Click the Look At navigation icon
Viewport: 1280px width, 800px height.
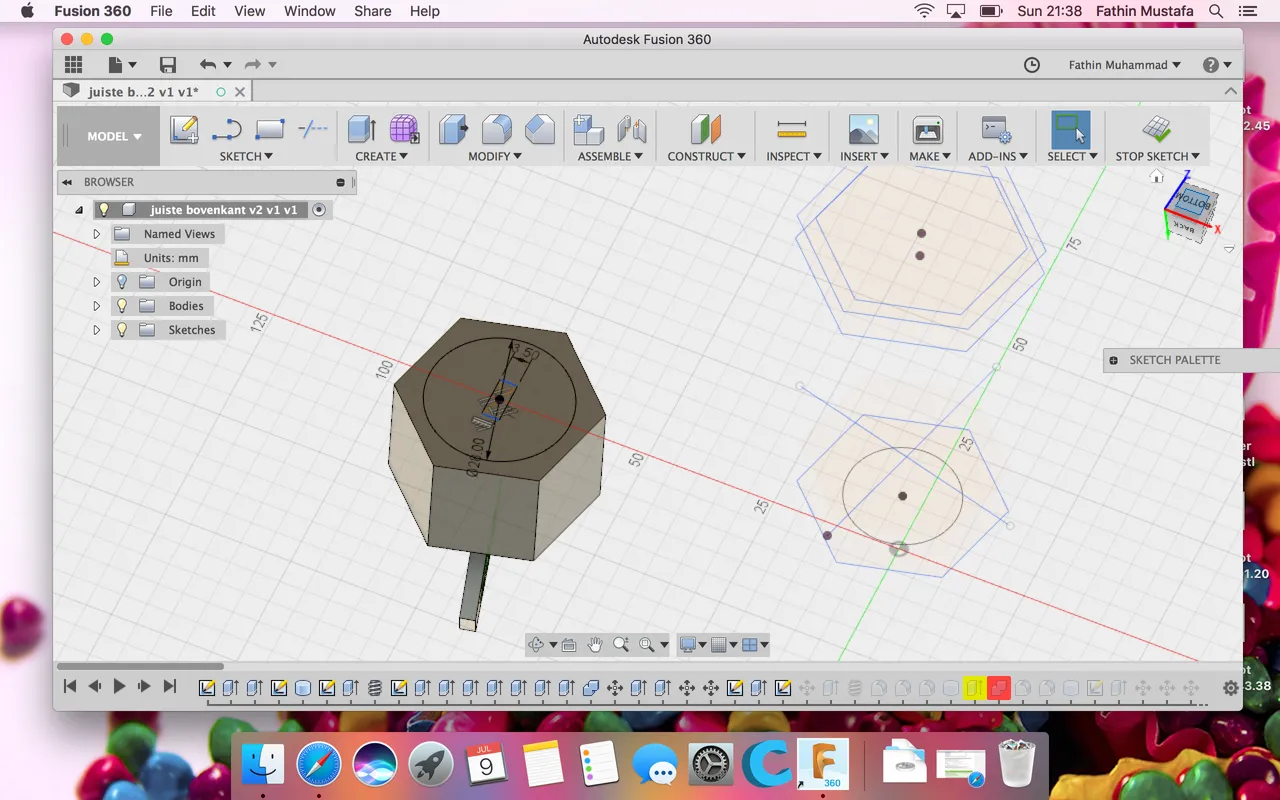pos(569,645)
